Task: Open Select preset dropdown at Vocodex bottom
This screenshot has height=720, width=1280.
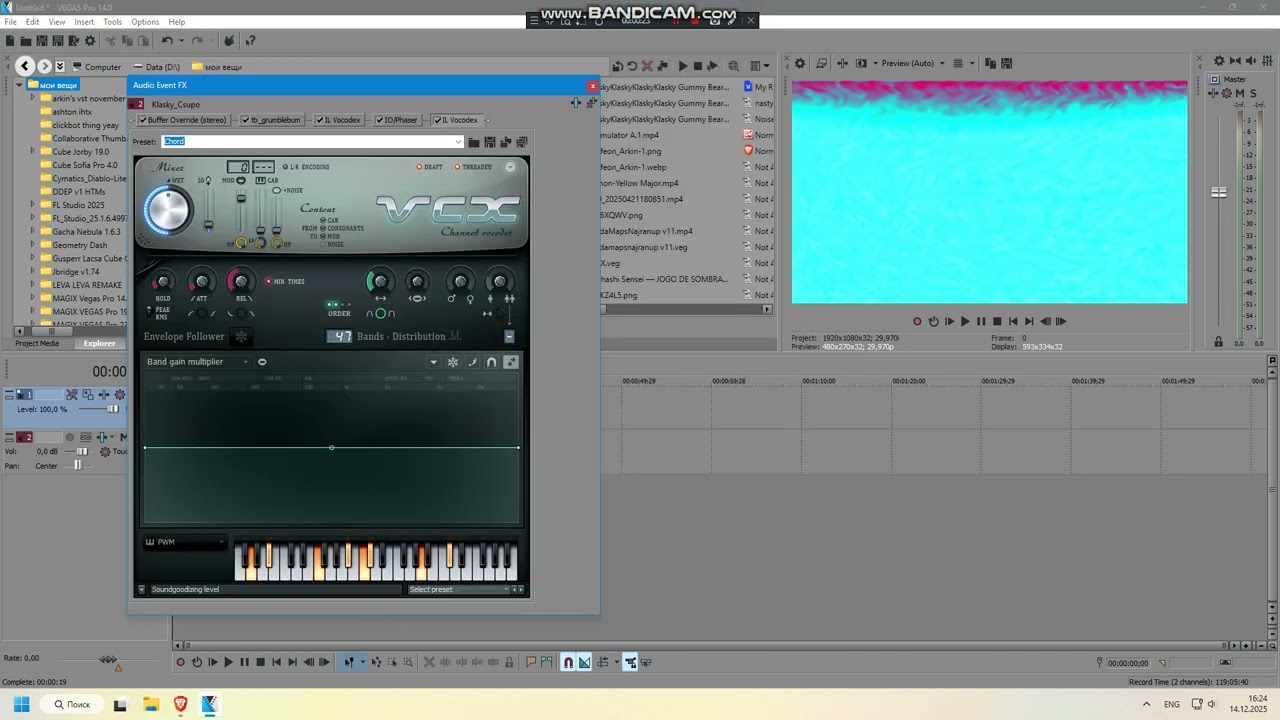Action: tap(459, 589)
